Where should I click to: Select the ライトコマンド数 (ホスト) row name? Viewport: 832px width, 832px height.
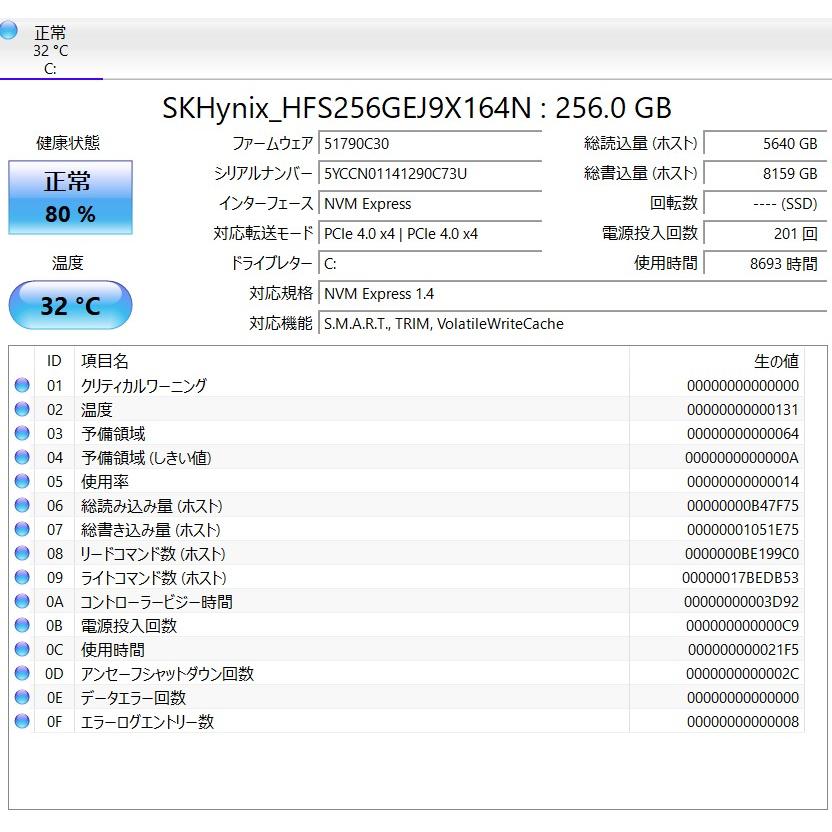click(153, 578)
